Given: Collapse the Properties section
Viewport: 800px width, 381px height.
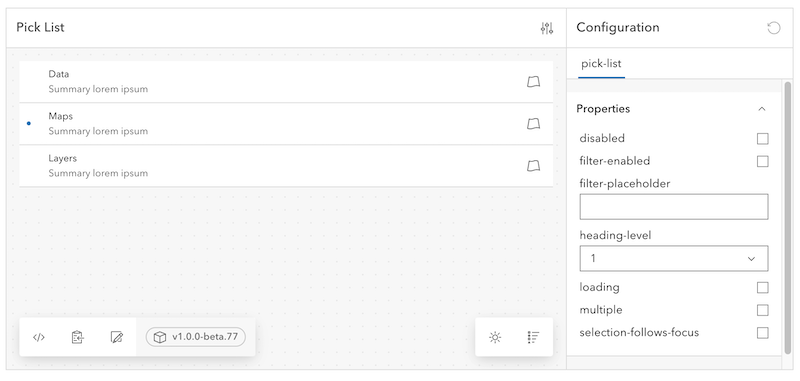Looking at the screenshot, I should coord(762,109).
